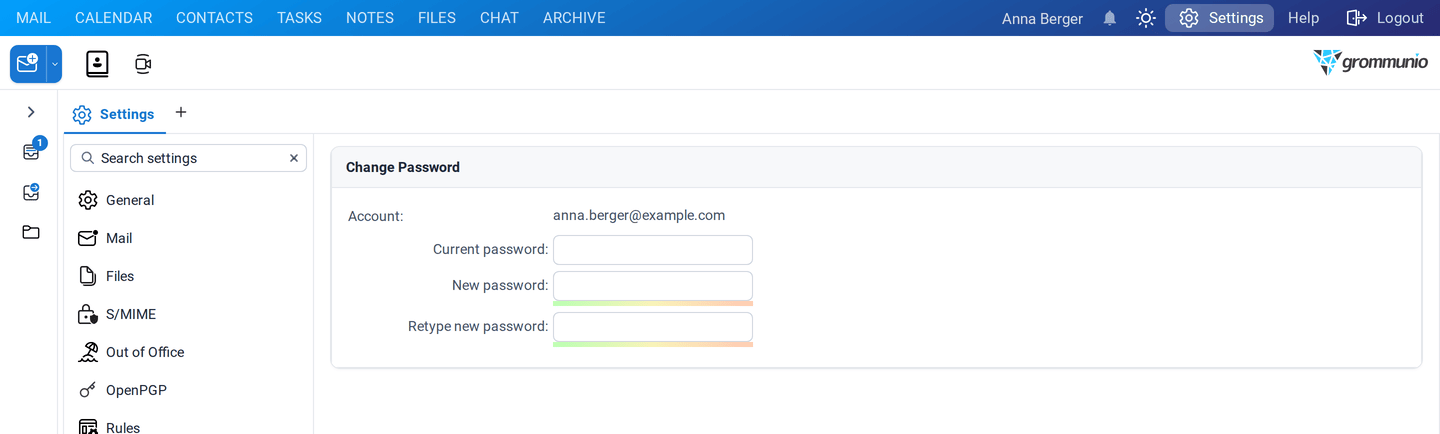This screenshot has height=434, width=1440.
Task: Select the Settings tab
Action: coord(114,114)
